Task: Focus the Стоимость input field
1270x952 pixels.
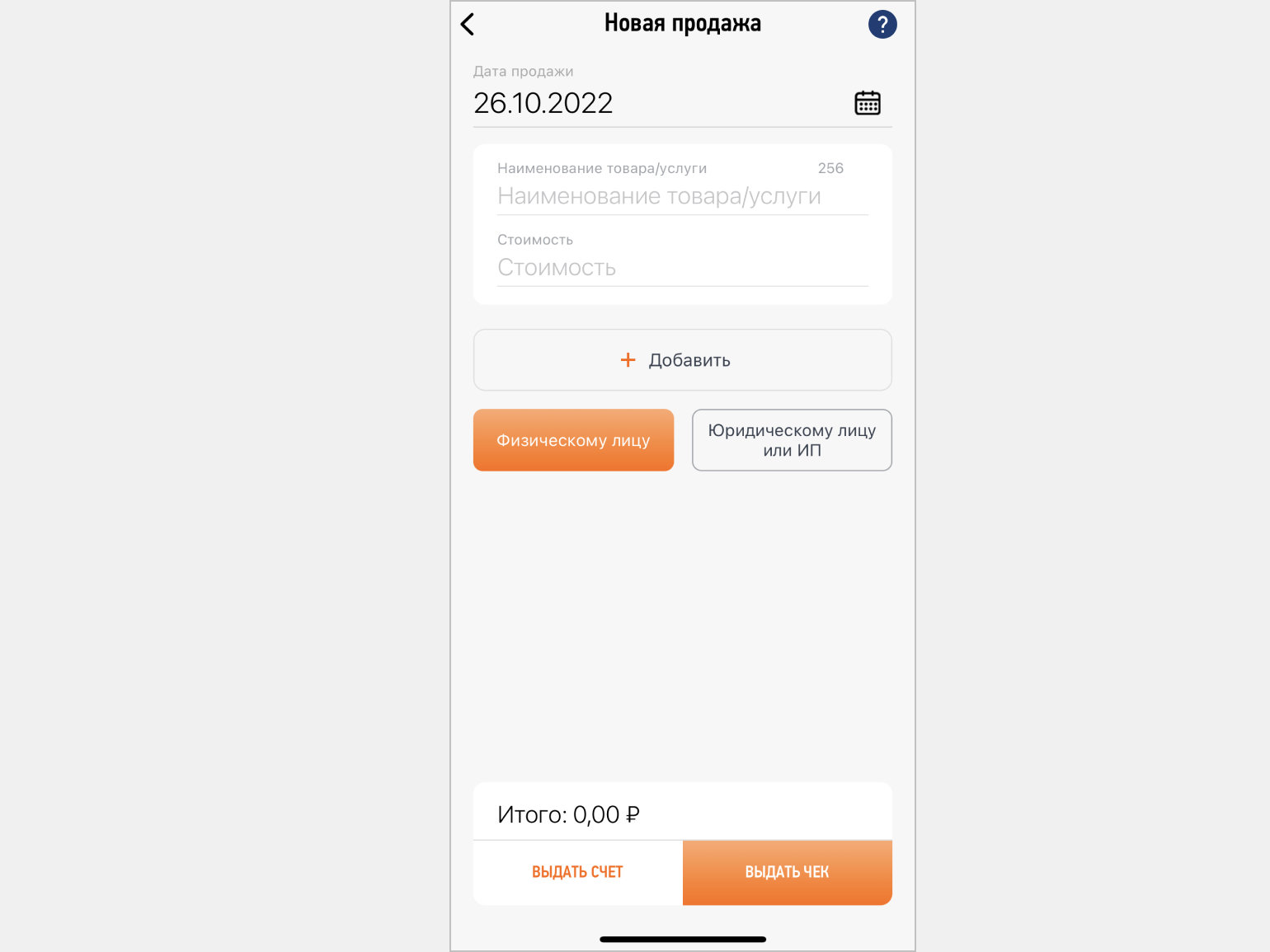Action: (x=660, y=268)
